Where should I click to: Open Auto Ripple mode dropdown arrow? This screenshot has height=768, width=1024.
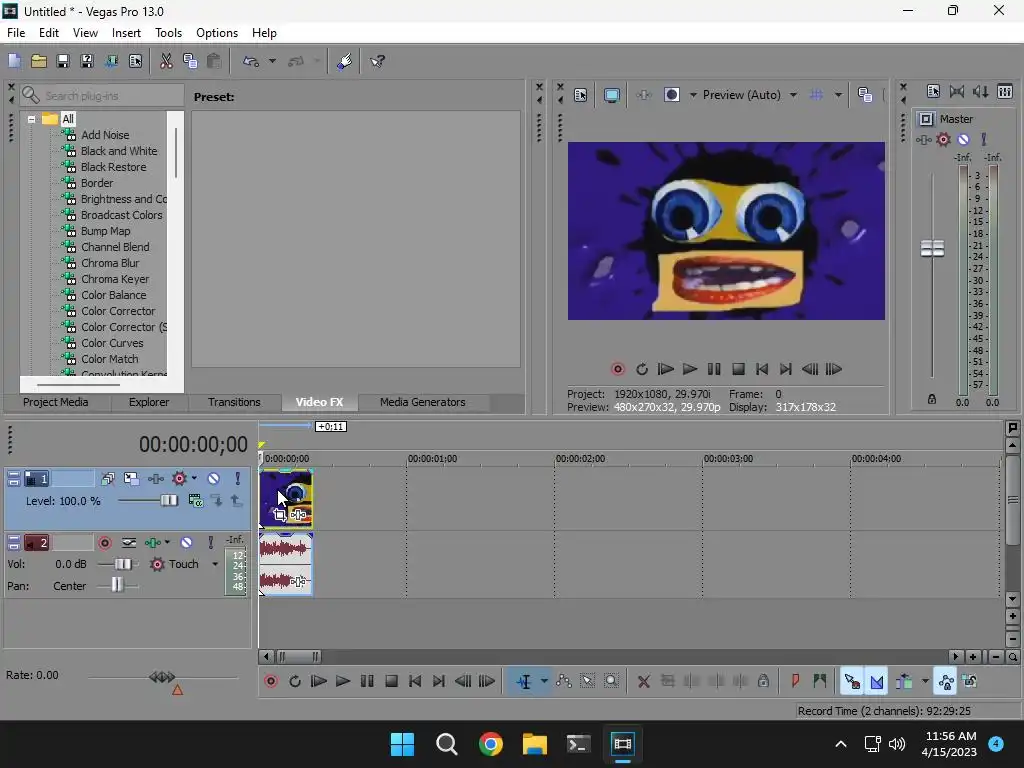(x=925, y=682)
